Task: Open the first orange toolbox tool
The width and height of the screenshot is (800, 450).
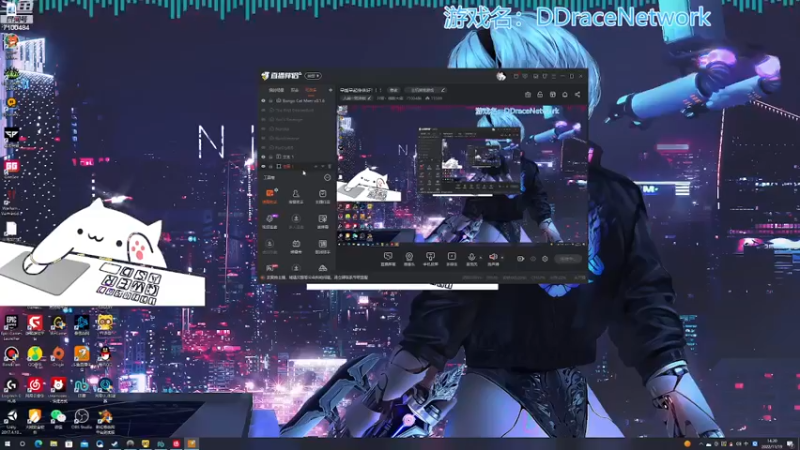Action: [270, 195]
